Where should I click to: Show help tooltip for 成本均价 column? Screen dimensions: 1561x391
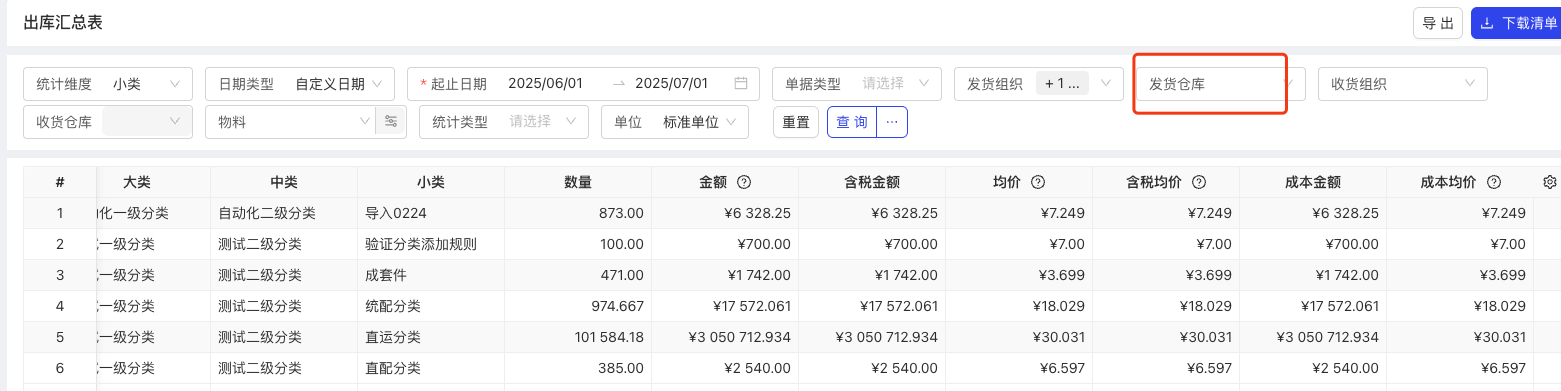tap(1493, 182)
